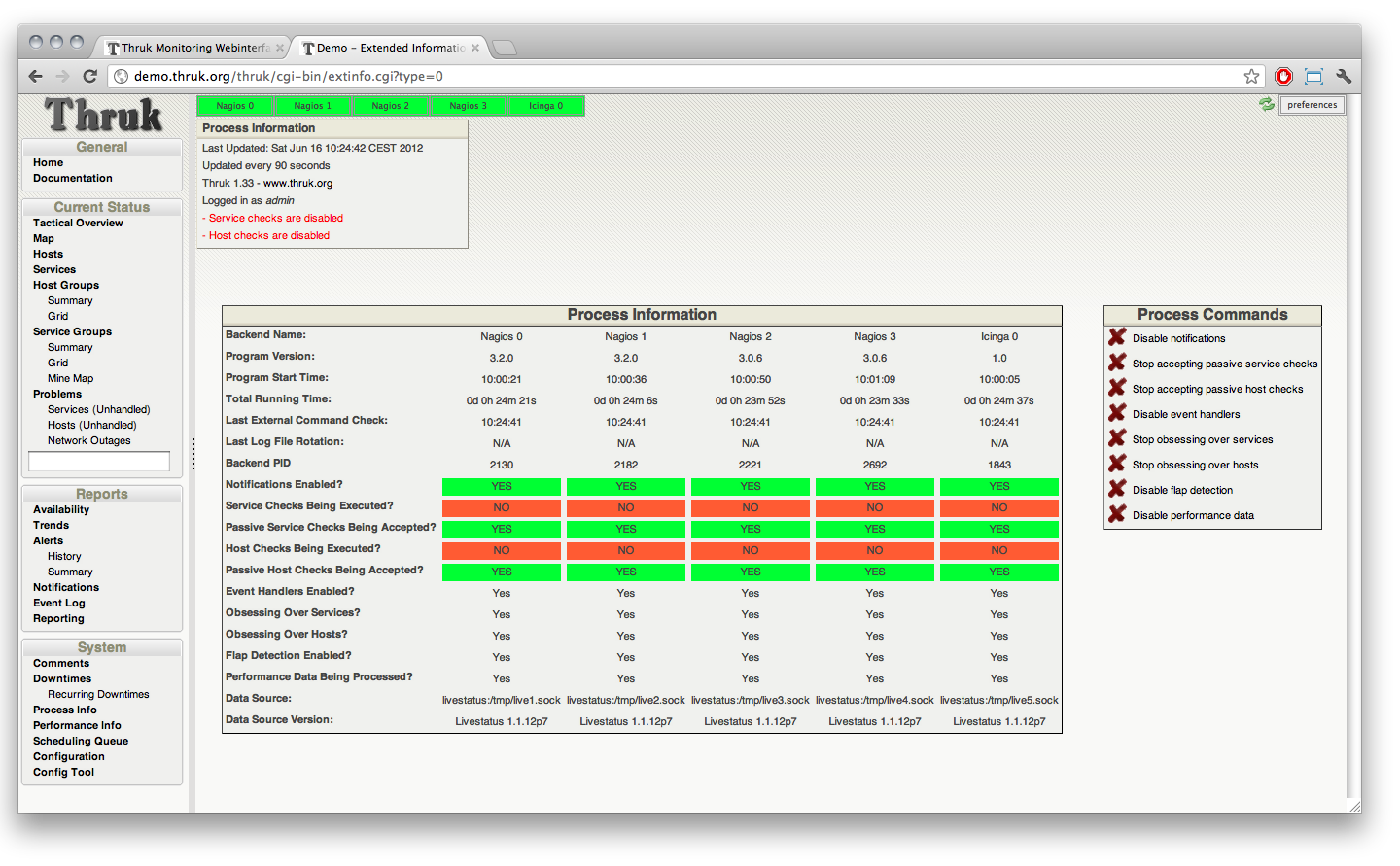Open Trends report
The width and height of the screenshot is (1400, 866).
51,525
